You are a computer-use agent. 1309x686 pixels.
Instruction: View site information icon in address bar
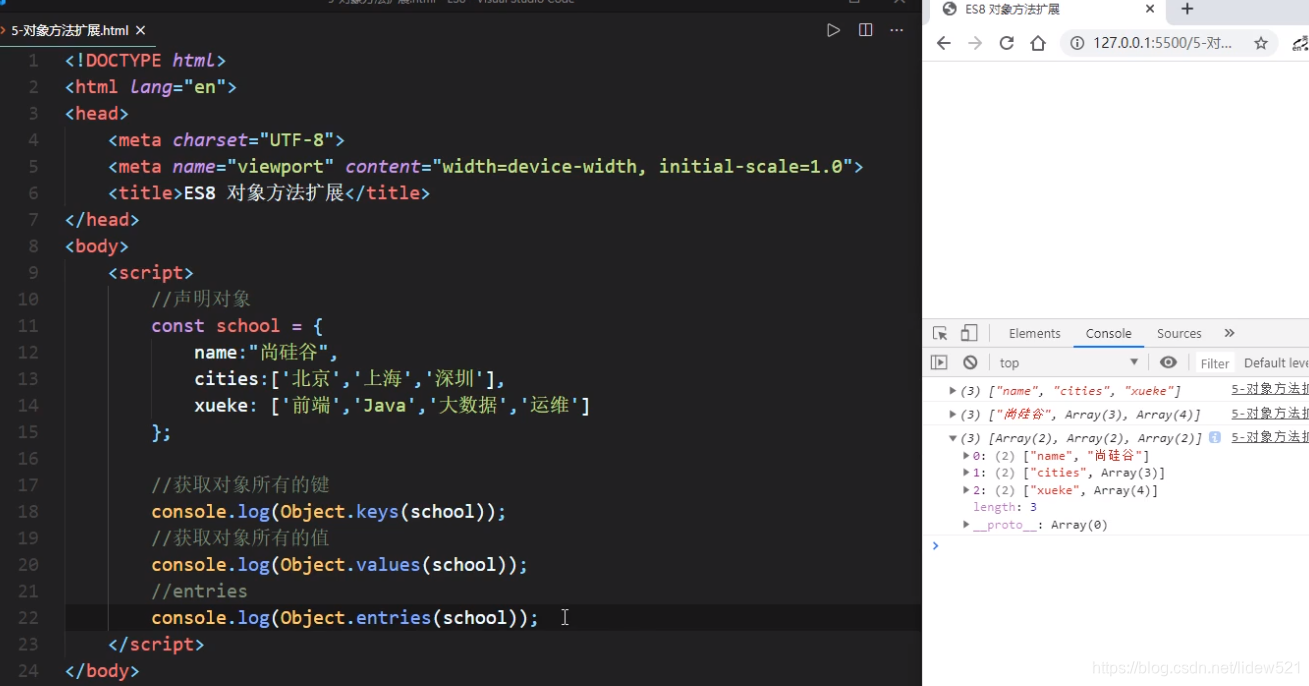click(x=1077, y=43)
